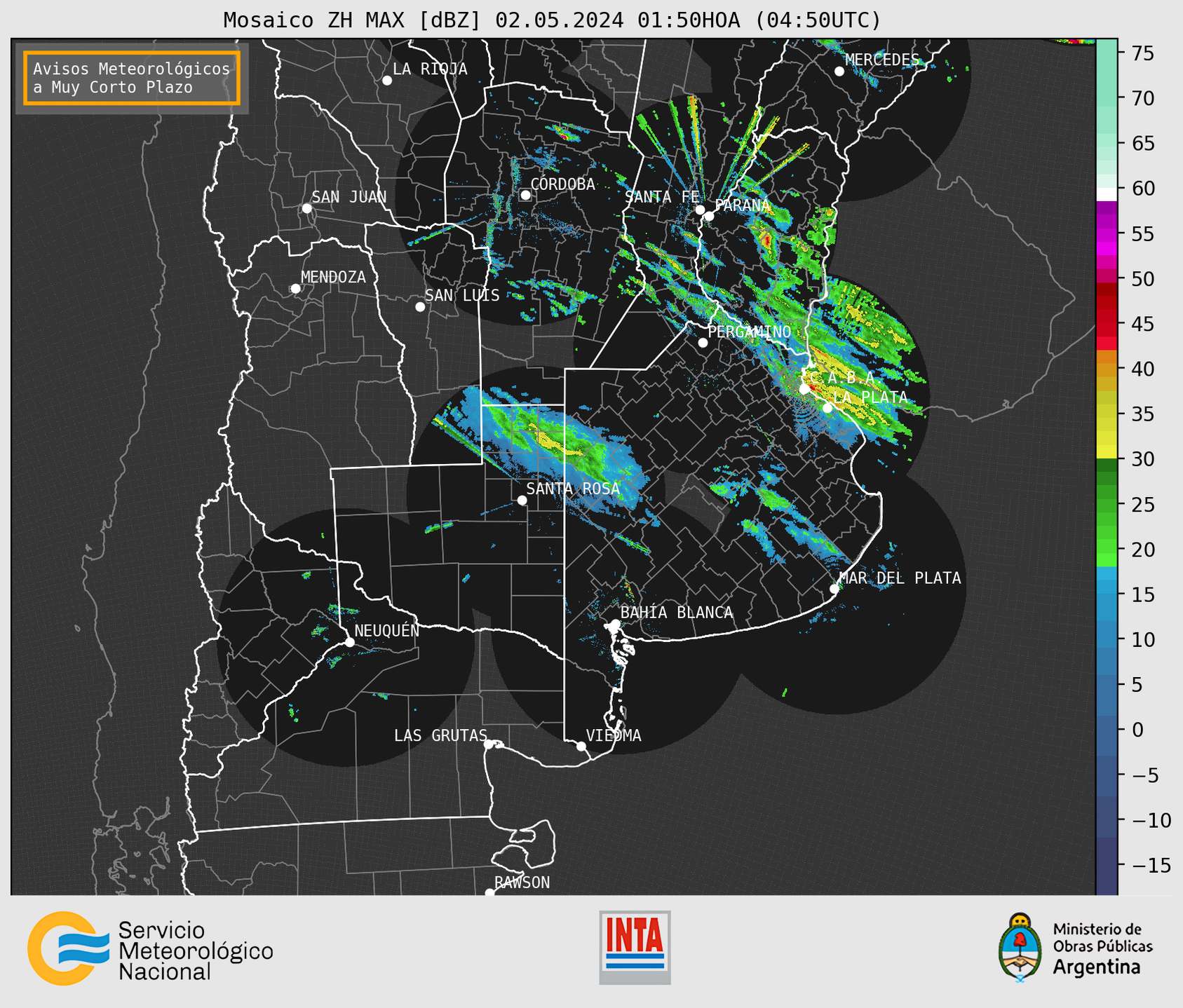1183x1008 pixels.
Task: Click the white 60 dBZ band on colorbar
Action: (x=1106, y=194)
